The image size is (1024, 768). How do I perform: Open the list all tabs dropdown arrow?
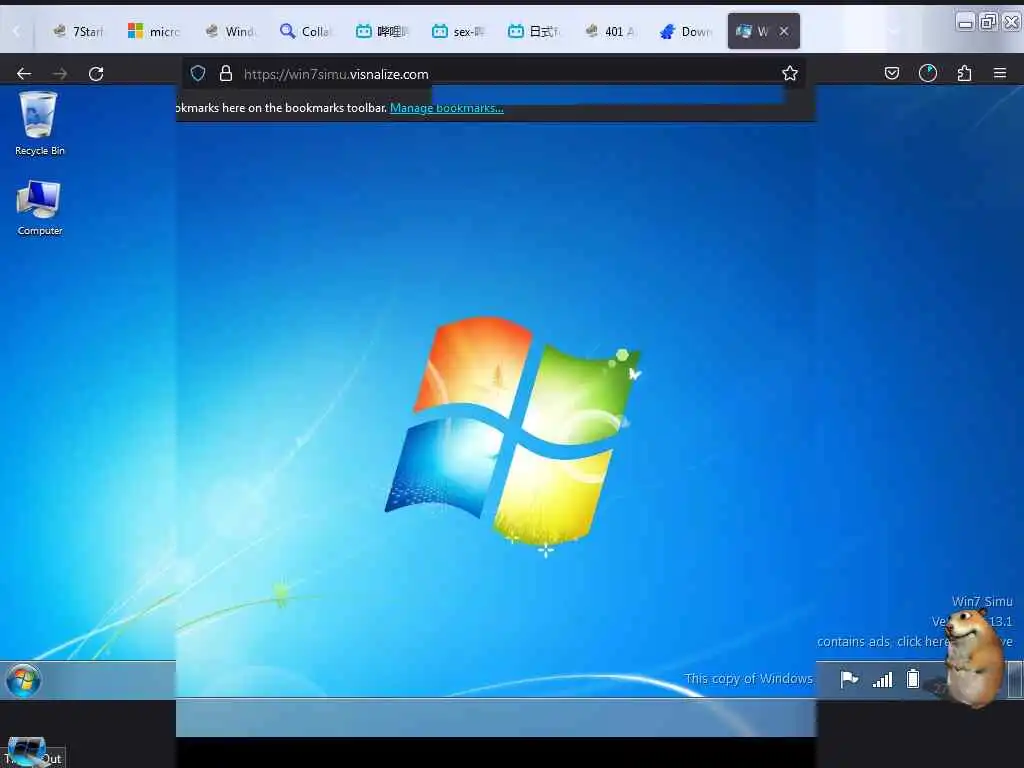[x=894, y=31]
